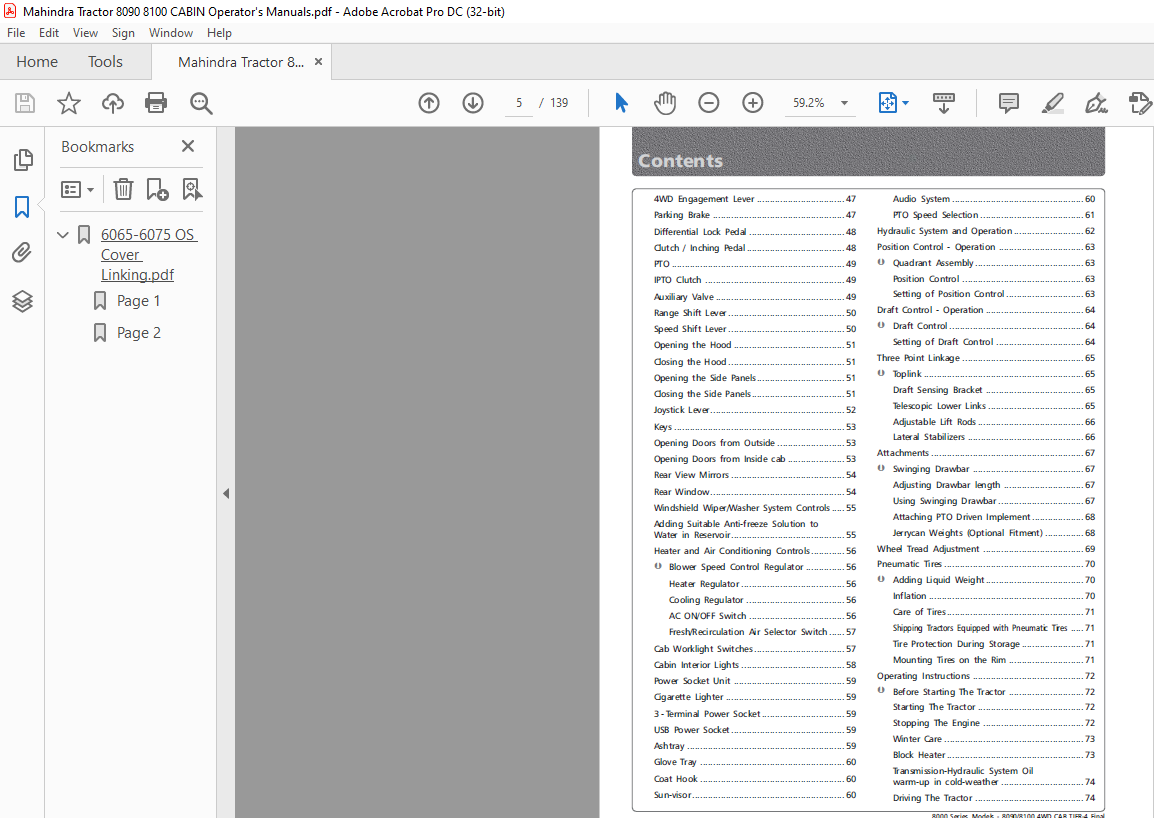
Task: Activate the Hand pan tool
Action: 665,103
